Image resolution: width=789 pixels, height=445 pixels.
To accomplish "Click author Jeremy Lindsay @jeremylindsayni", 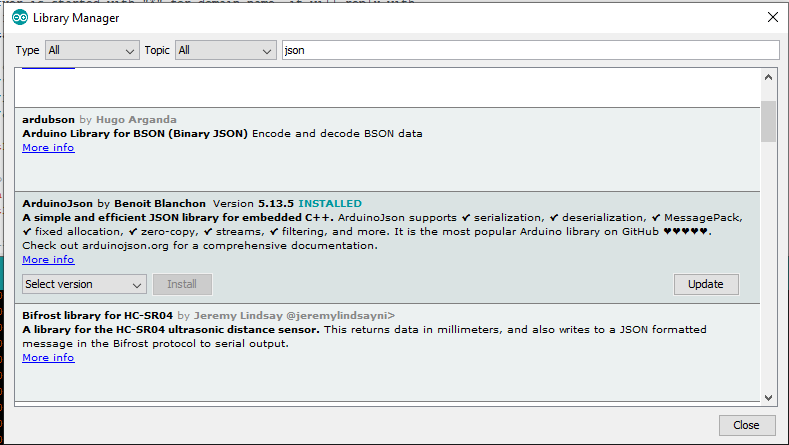I will [x=294, y=316].
